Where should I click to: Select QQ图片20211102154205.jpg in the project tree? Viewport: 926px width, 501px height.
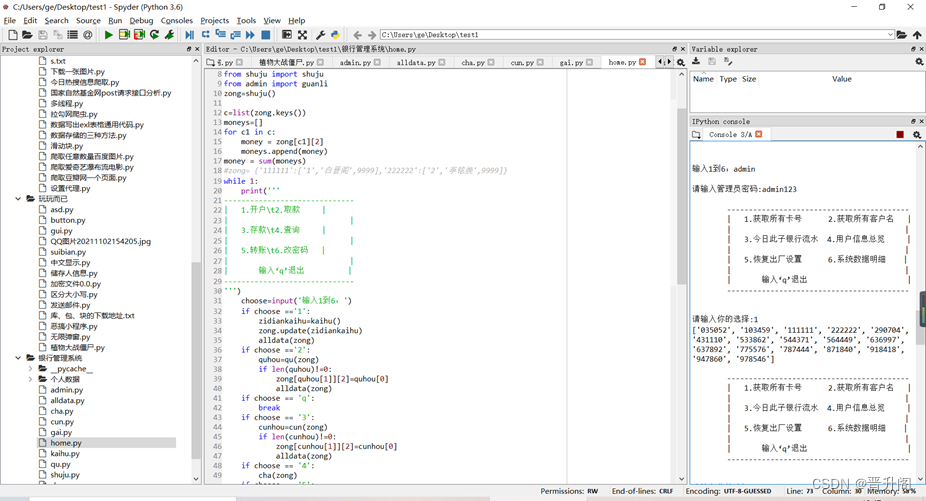pyautogui.click(x=100, y=242)
